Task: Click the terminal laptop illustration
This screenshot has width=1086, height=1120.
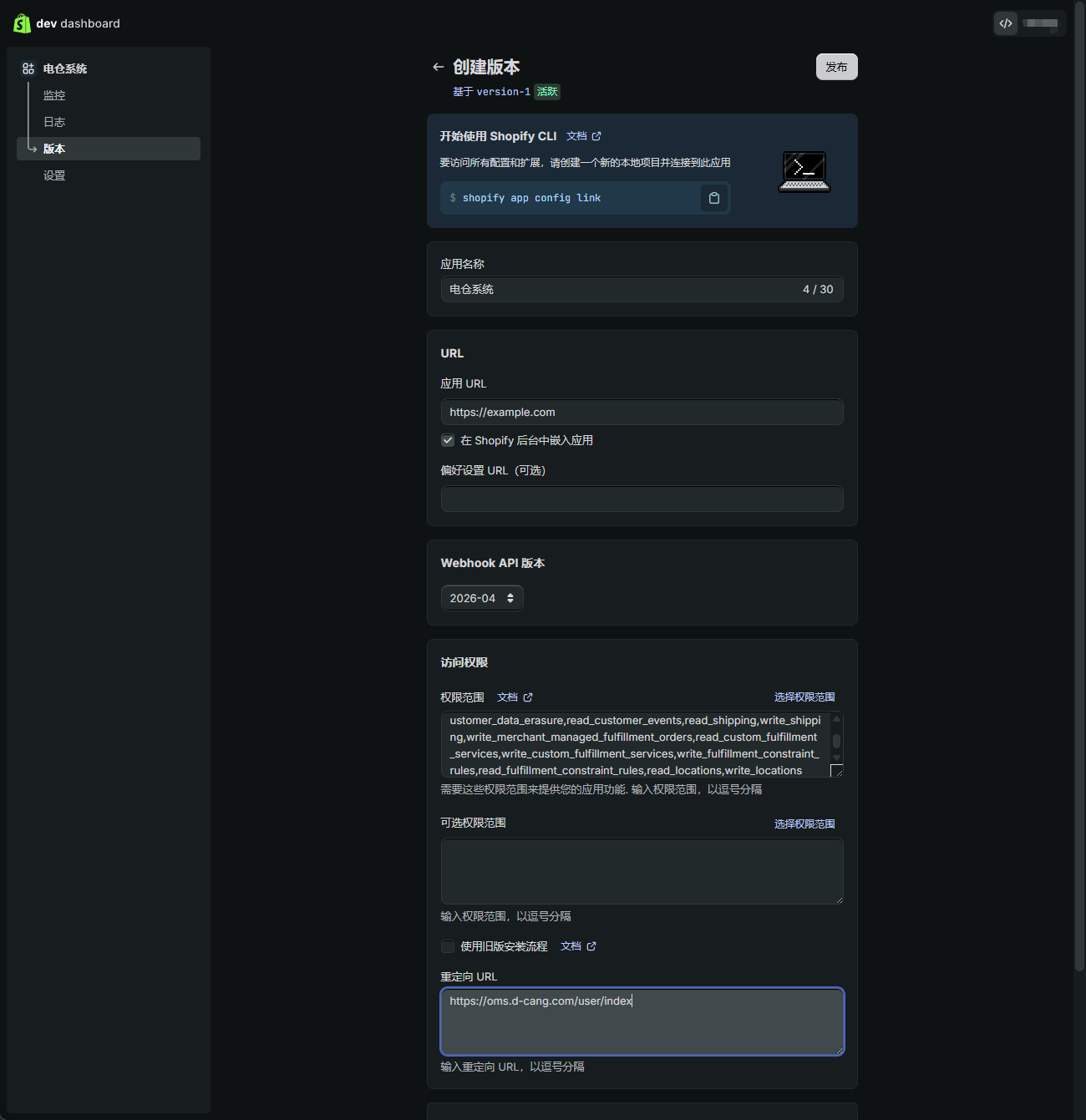Action: point(804,171)
